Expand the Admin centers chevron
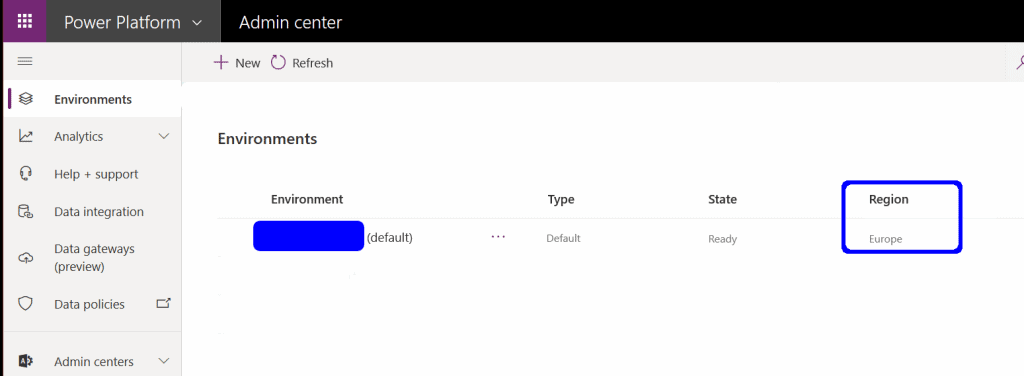 click(x=164, y=361)
